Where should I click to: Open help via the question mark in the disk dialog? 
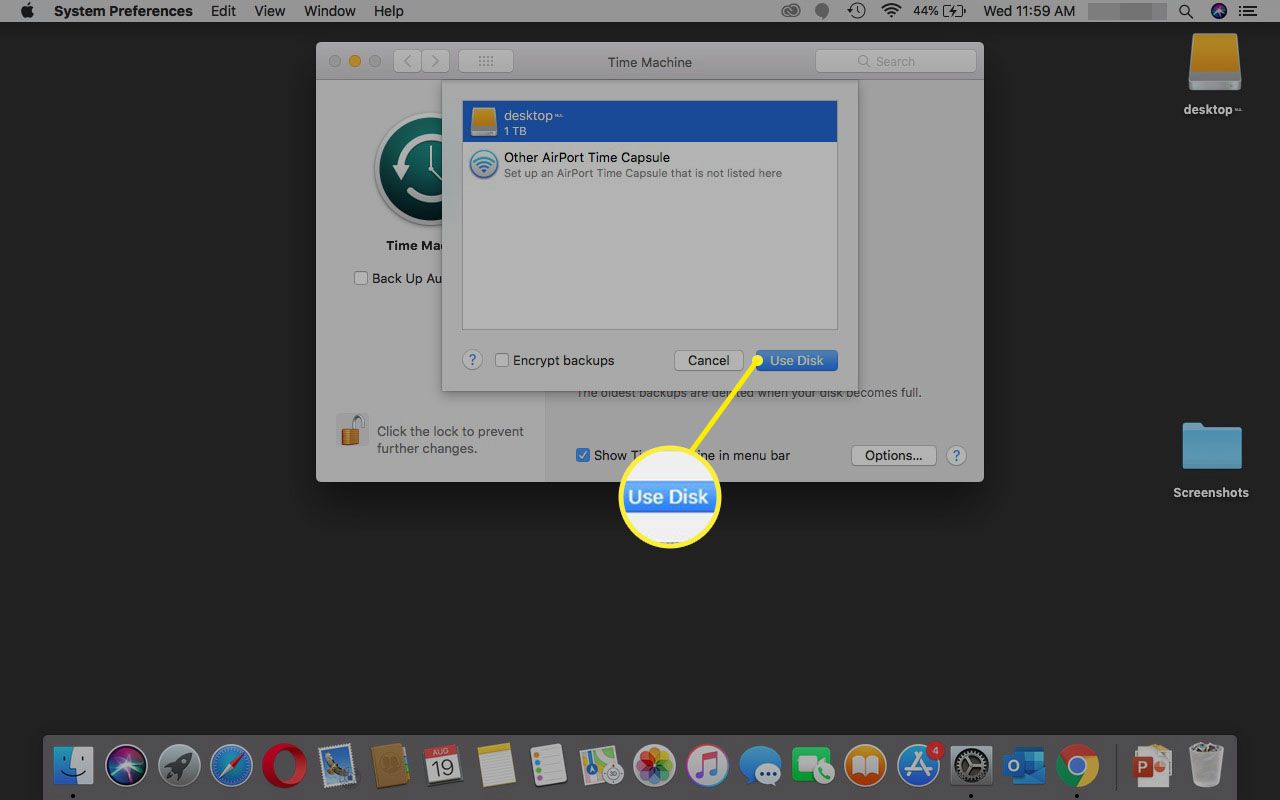coord(472,360)
